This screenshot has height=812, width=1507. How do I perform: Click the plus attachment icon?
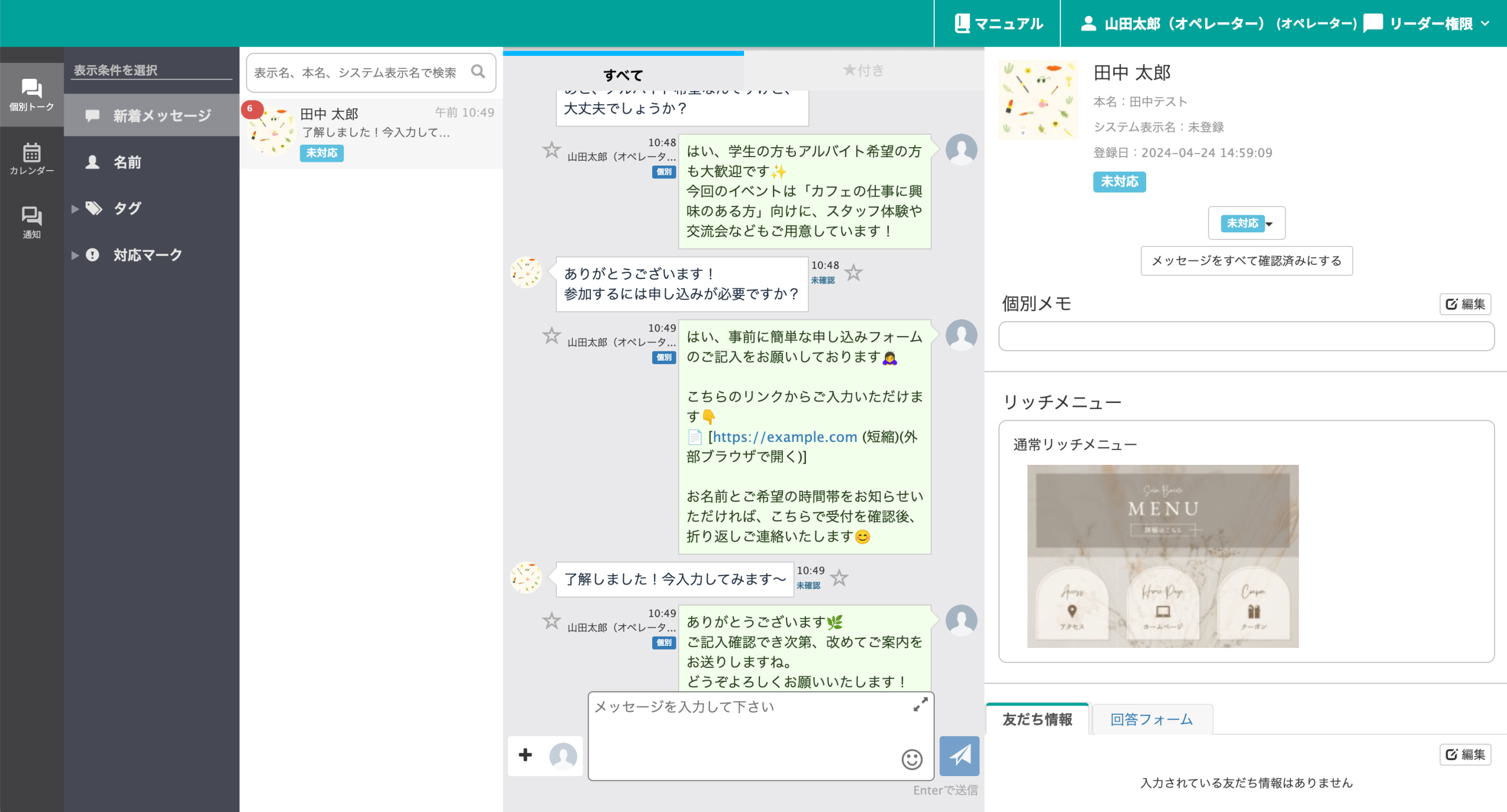pyautogui.click(x=525, y=755)
